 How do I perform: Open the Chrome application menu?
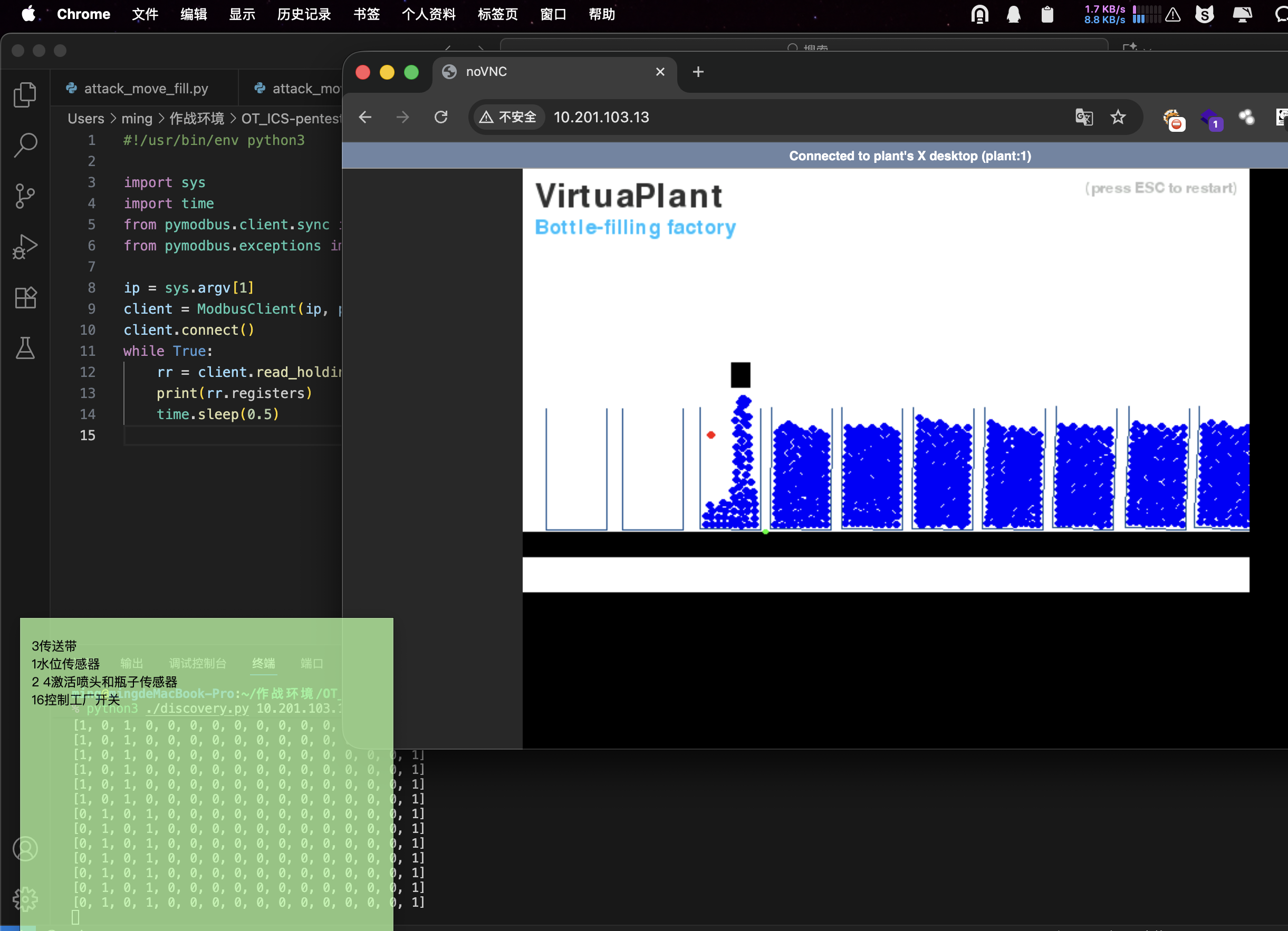[x=83, y=14]
